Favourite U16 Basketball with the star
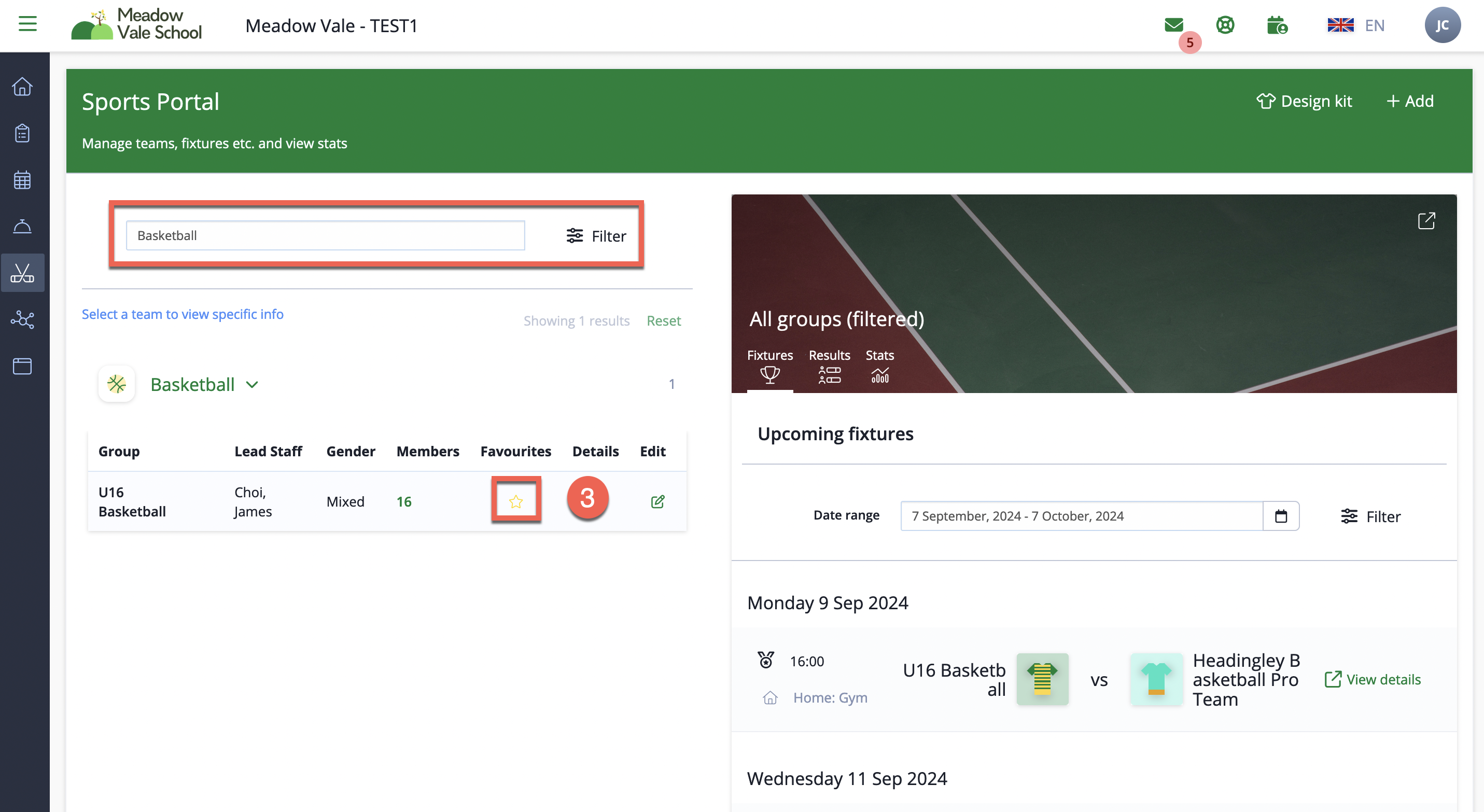The height and width of the screenshot is (812, 1484). (x=515, y=501)
